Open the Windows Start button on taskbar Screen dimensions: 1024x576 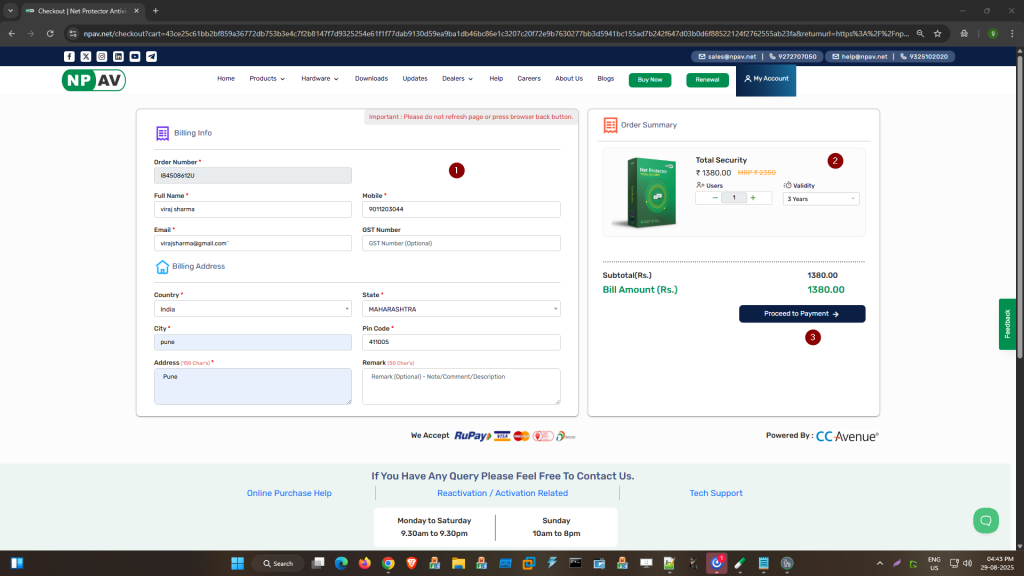pos(240,563)
